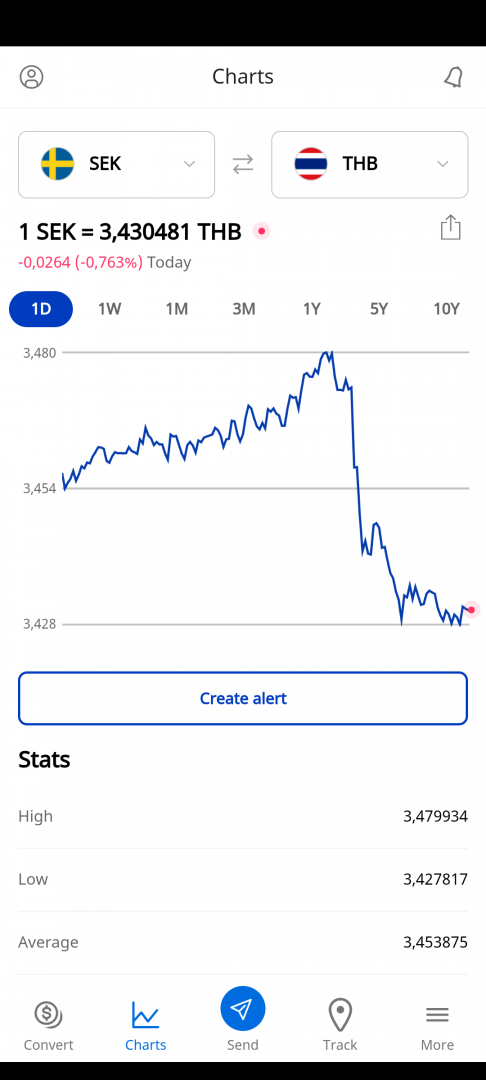Tap the pink live-rate indicator dot
This screenshot has width=486, height=1080.
(262, 231)
